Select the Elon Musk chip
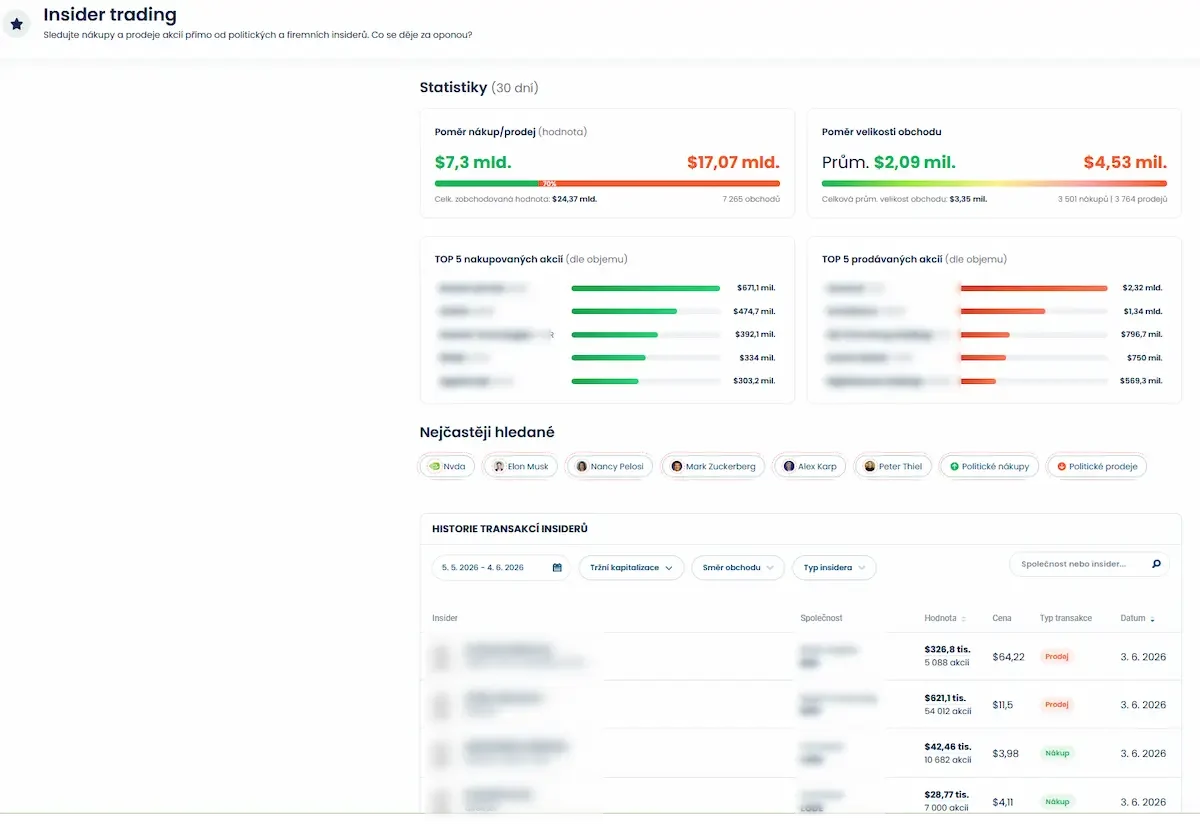 [x=520, y=466]
